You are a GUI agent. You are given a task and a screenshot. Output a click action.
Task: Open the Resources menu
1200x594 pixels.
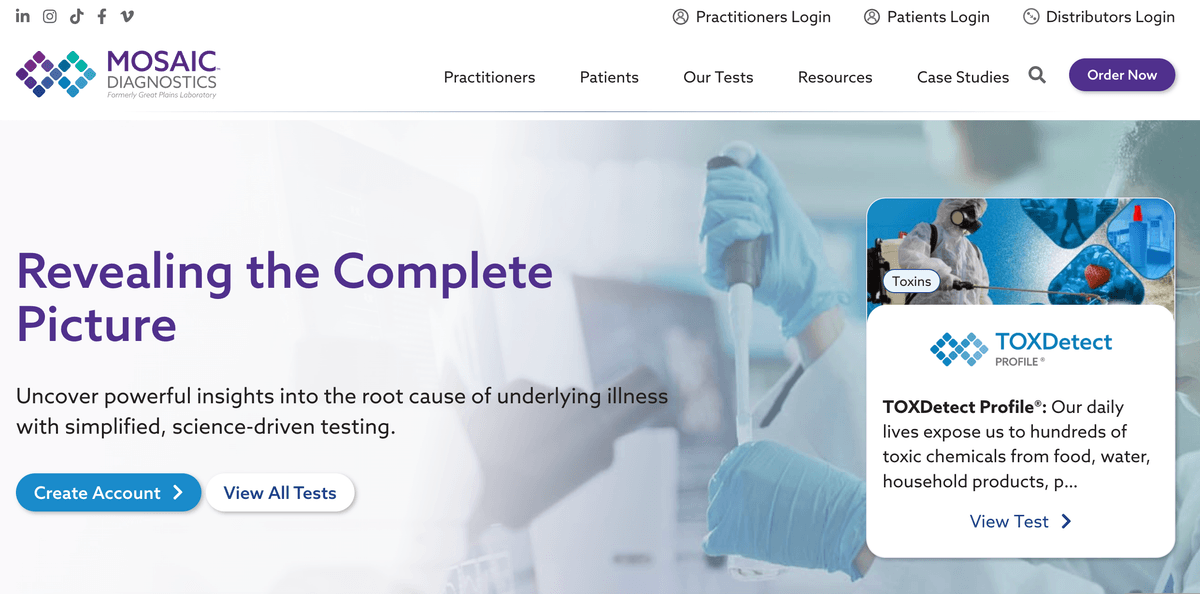point(835,77)
